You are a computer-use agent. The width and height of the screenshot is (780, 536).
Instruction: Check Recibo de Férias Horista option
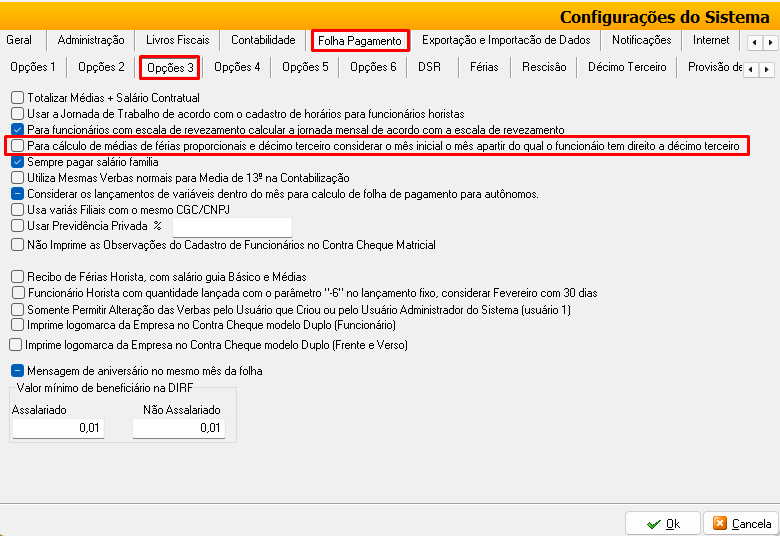pyautogui.click(x=18, y=277)
